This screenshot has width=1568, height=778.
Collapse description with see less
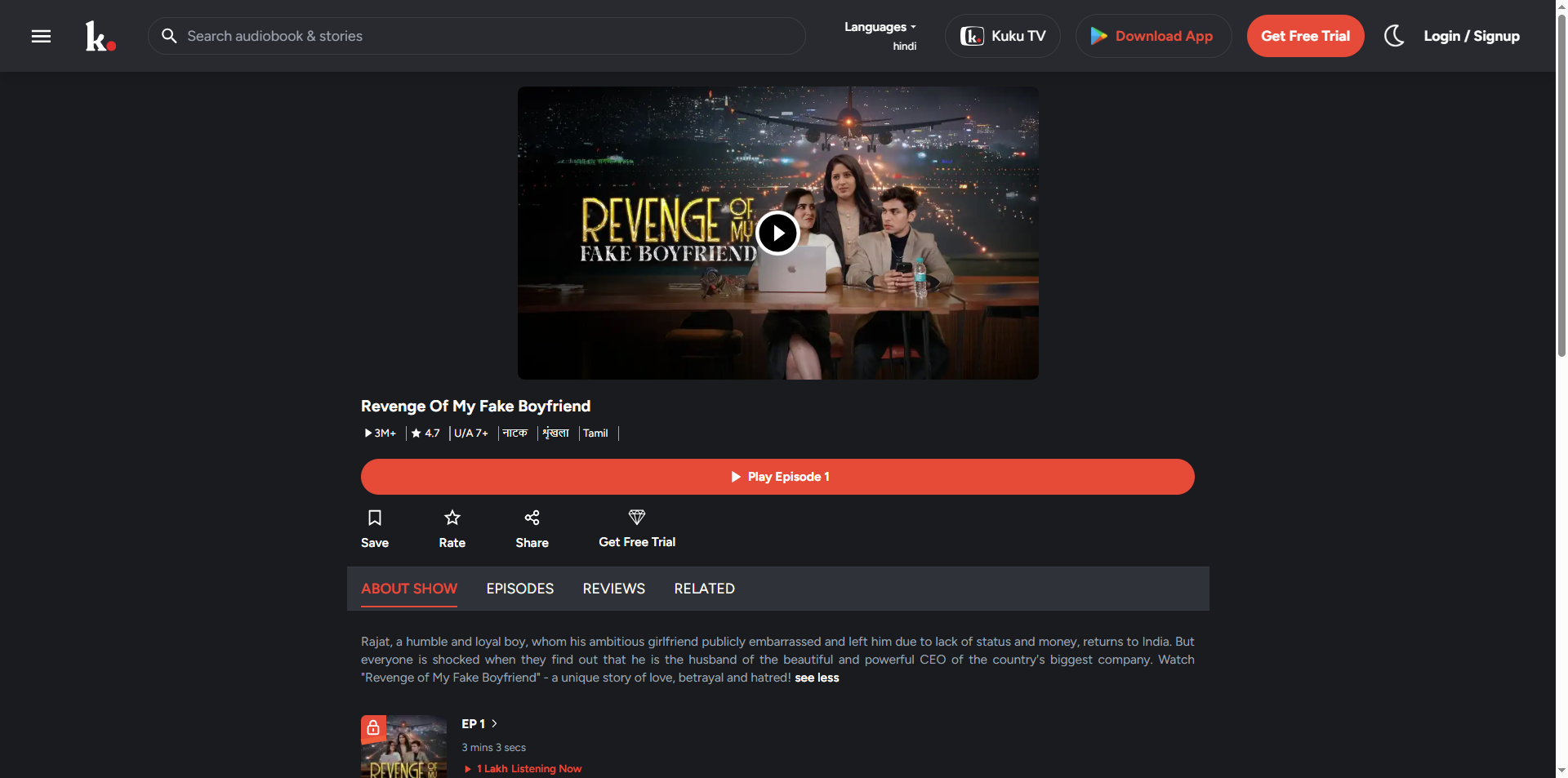click(817, 678)
